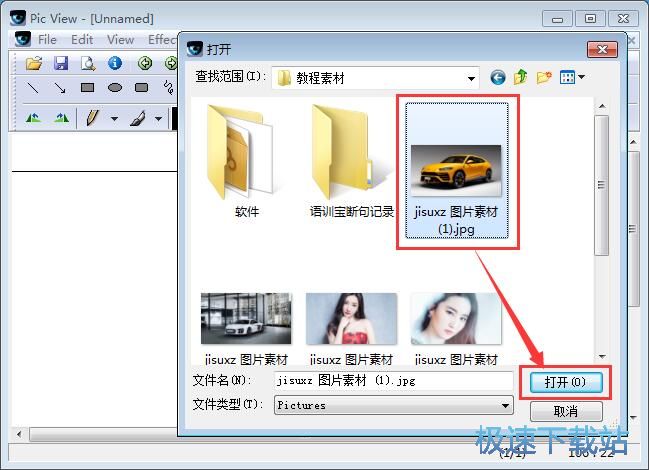Open the File menu

coord(47,40)
